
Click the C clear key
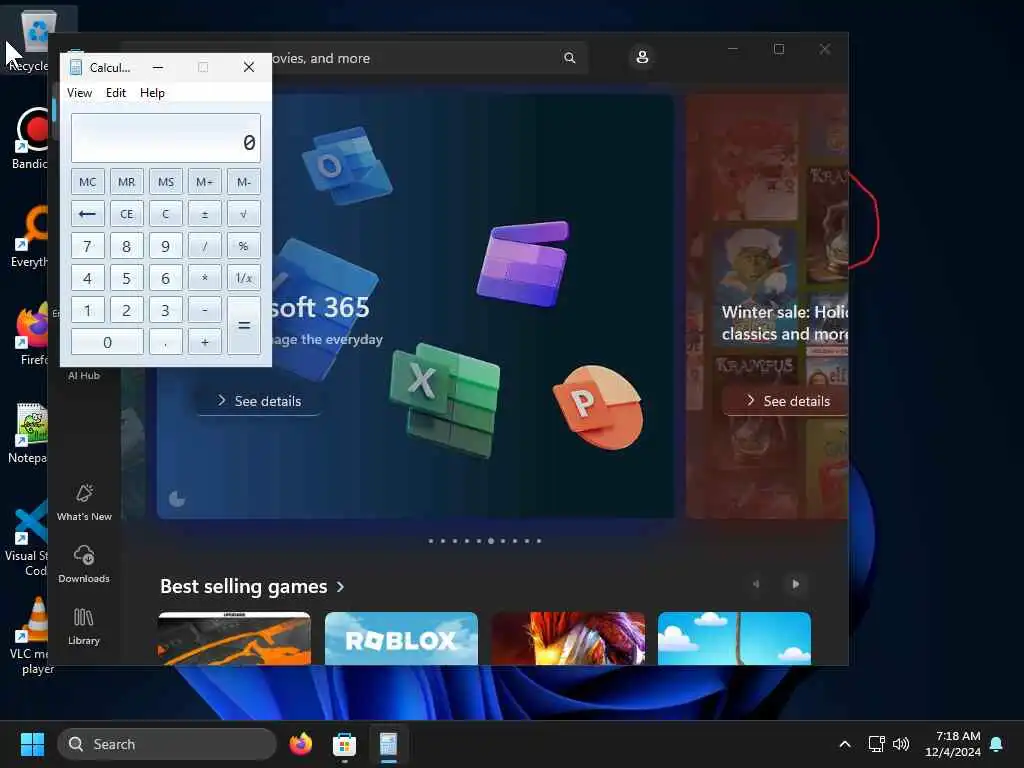166,214
